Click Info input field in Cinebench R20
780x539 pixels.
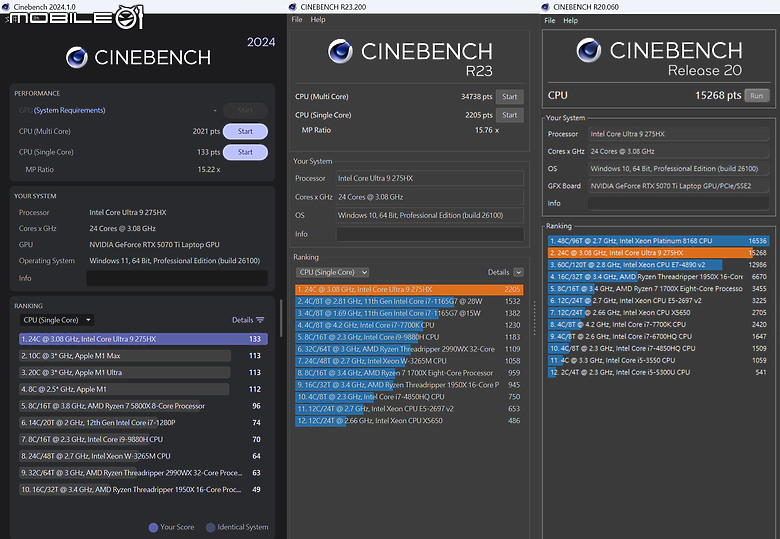[679, 203]
